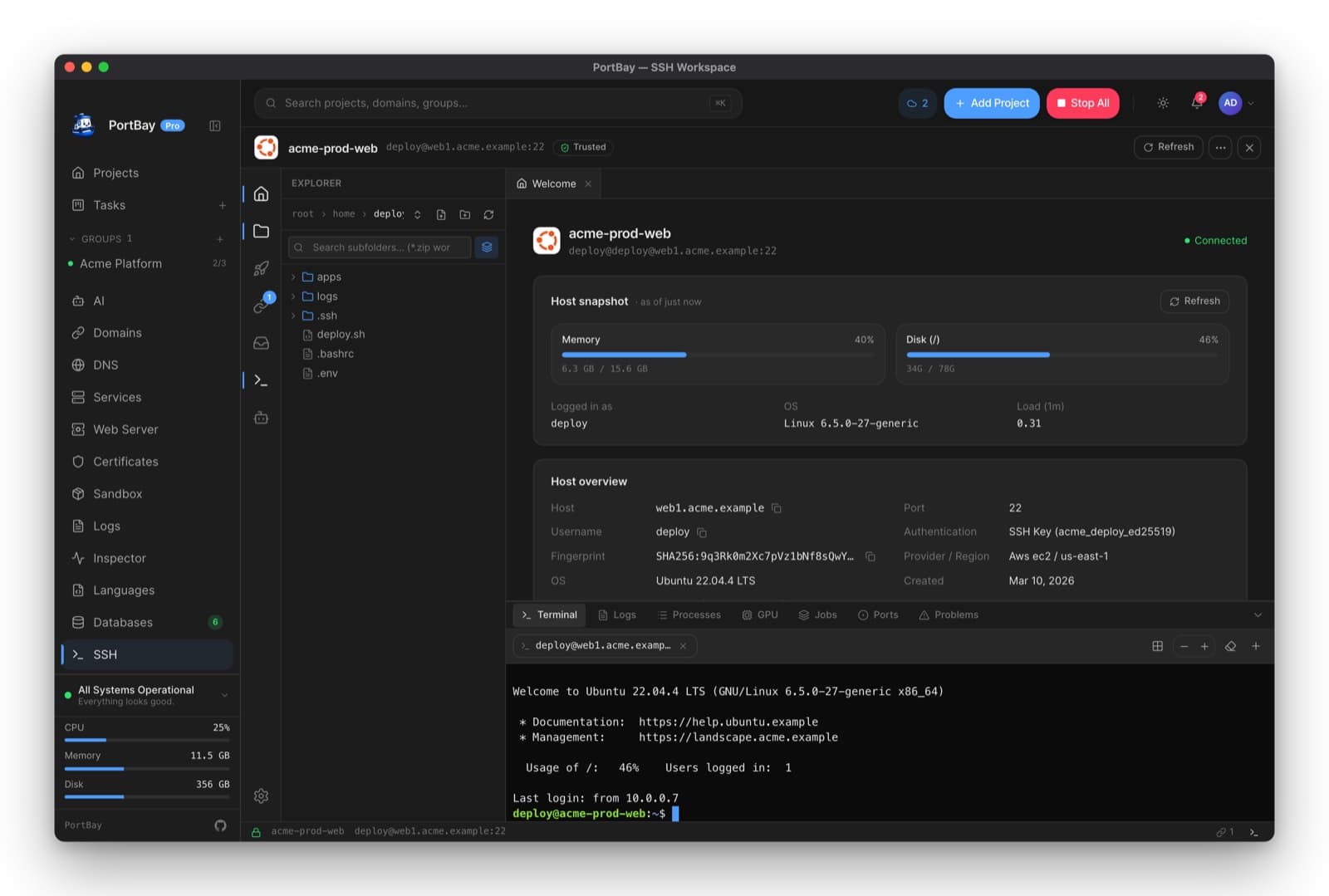This screenshot has width=1329, height=896.
Task: Clear the terminal with eraser icon
Action: point(1231,646)
